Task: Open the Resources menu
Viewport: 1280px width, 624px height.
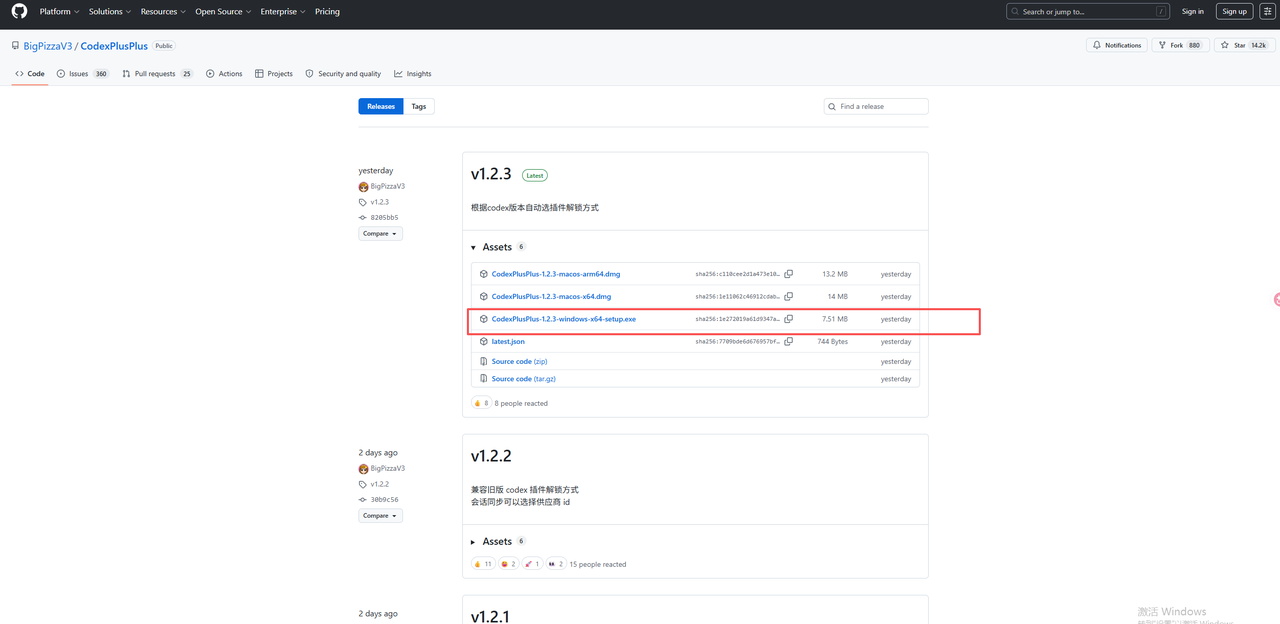Action: click(x=163, y=12)
